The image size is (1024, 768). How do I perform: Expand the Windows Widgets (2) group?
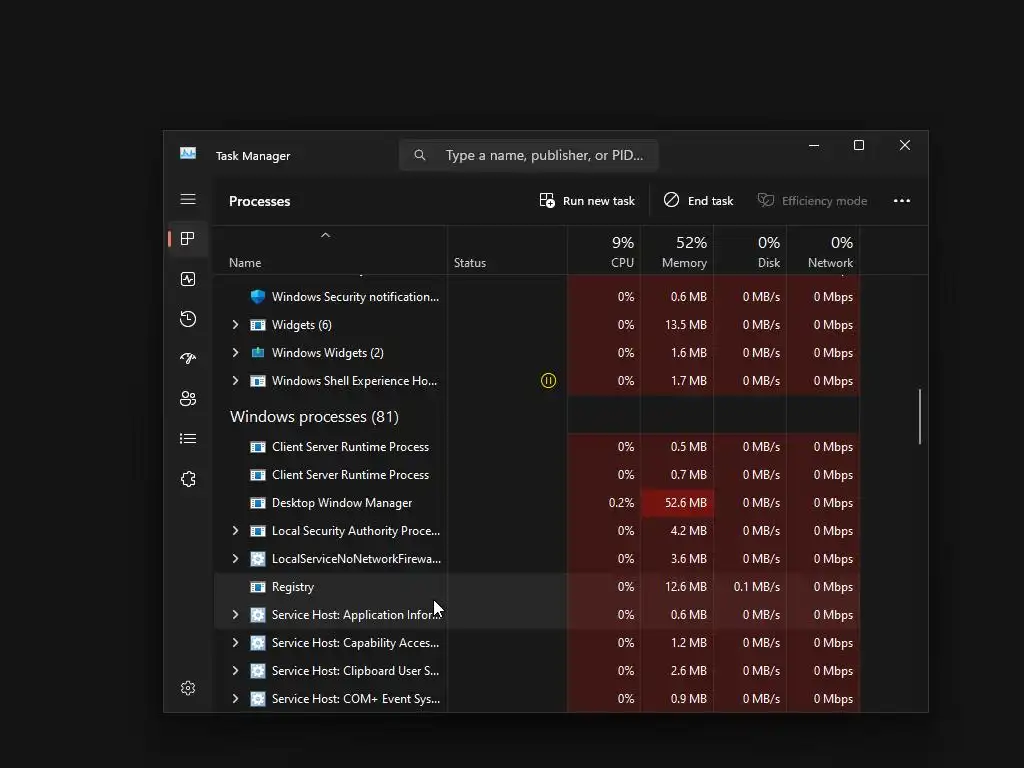[236, 353]
